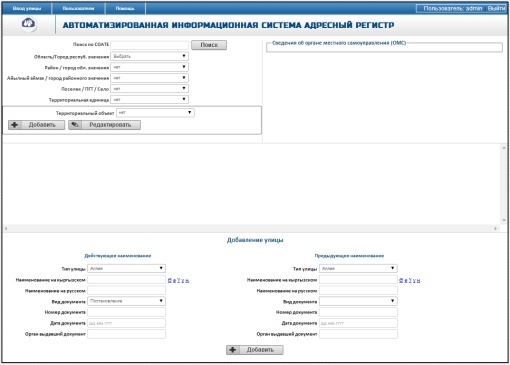
Task: Click the vertical scrollbar up arrow
Action: 504,148
